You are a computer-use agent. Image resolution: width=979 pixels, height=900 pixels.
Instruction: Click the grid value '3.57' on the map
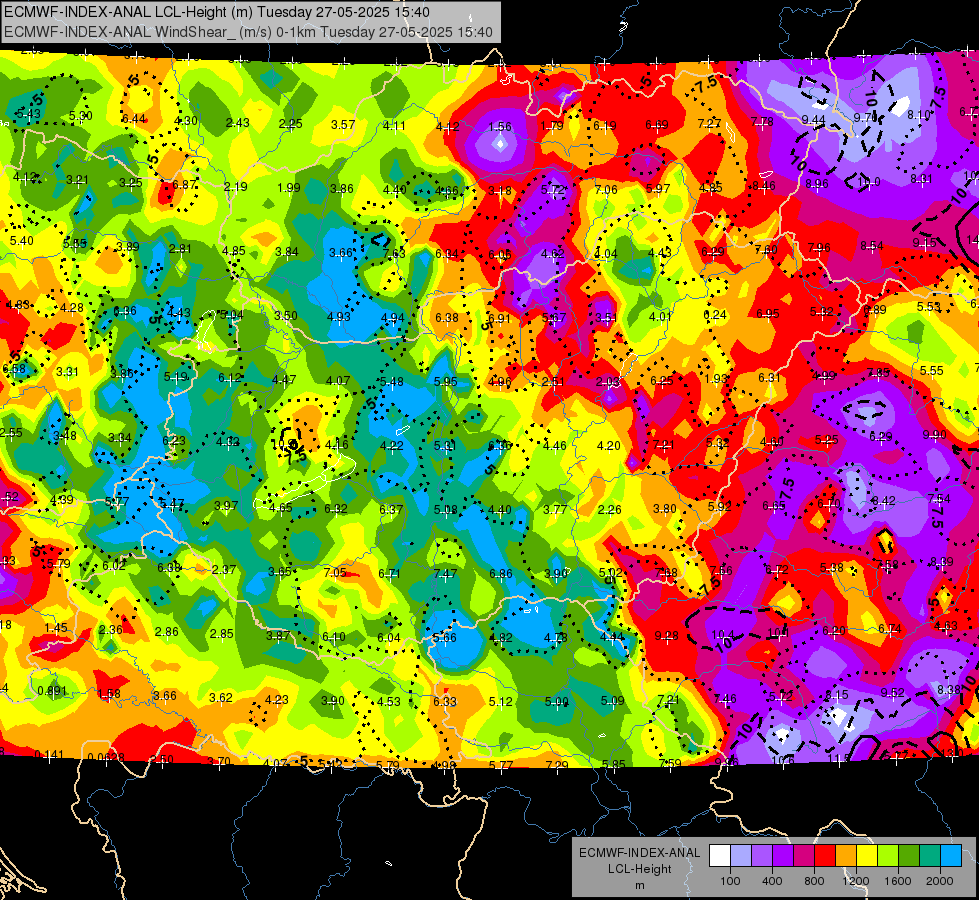tap(343, 125)
